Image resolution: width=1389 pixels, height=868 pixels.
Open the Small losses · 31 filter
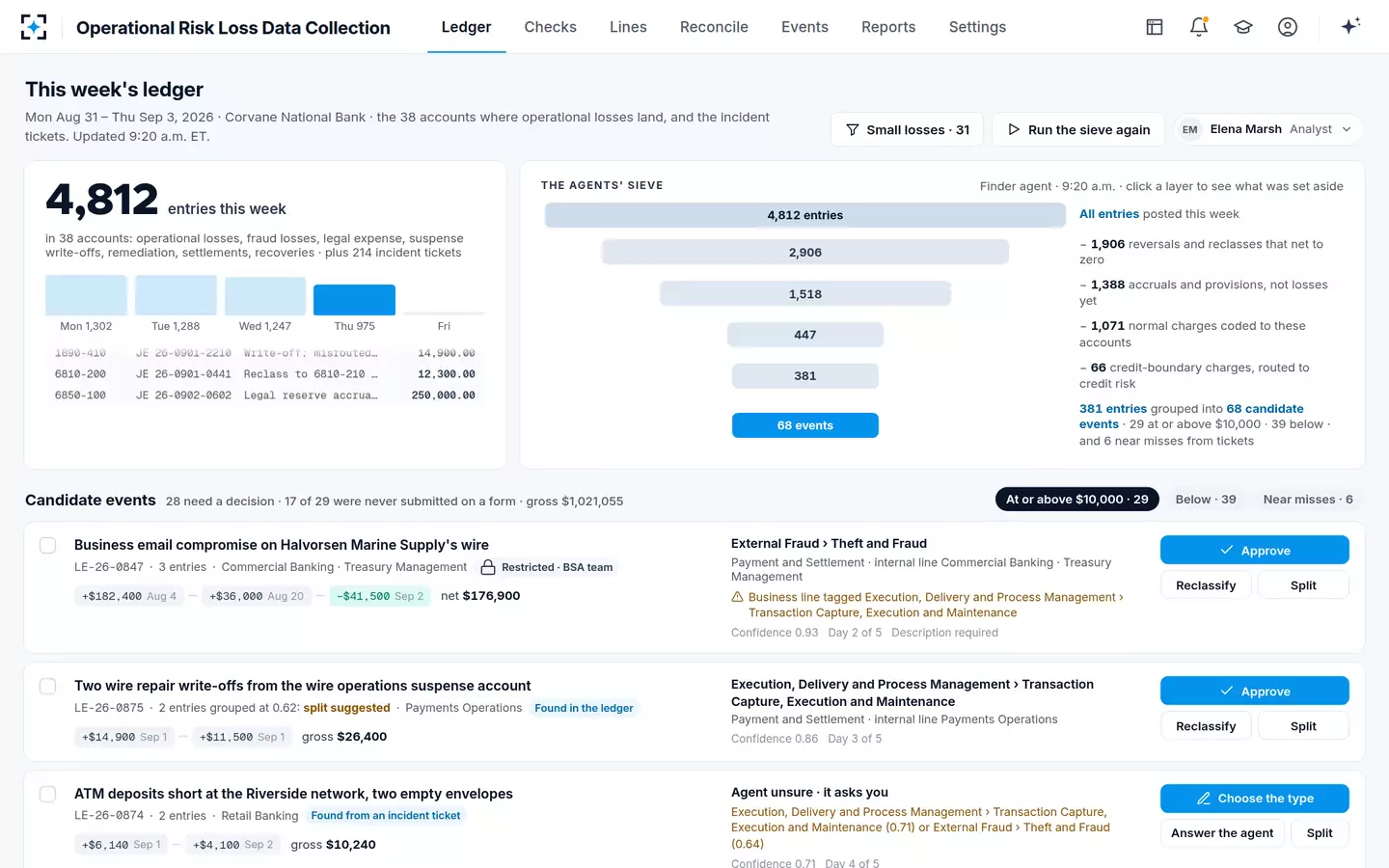pos(907,129)
